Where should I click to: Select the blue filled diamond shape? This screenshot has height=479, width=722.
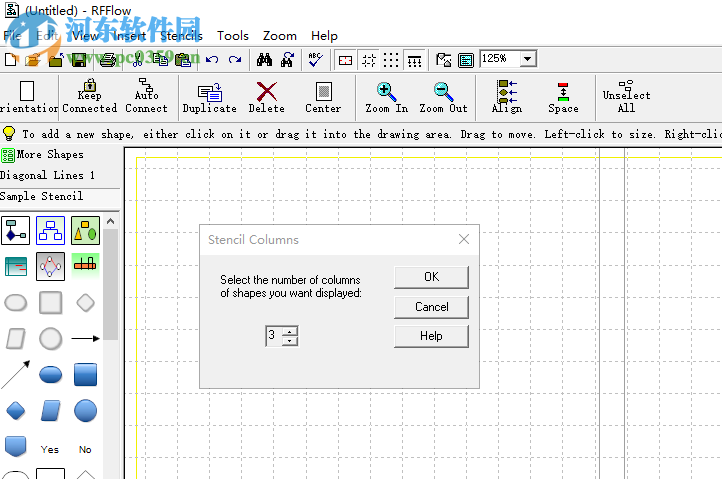point(16,411)
